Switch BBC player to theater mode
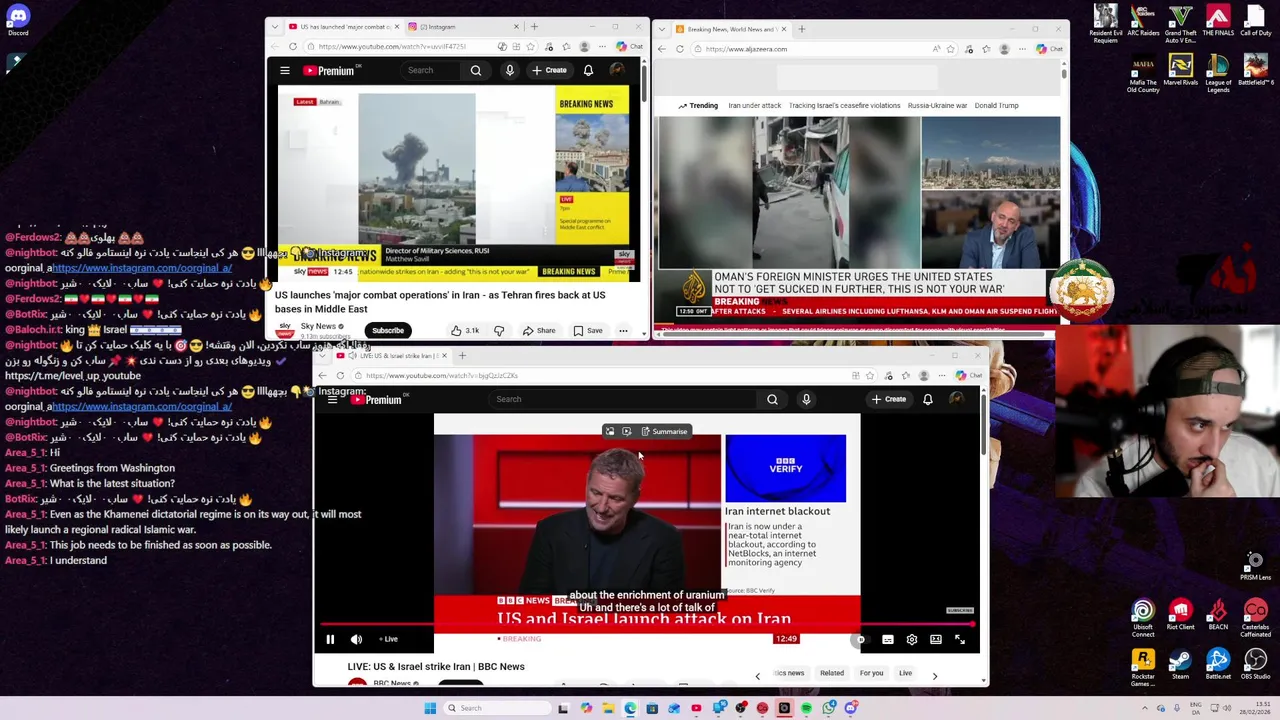 click(x=936, y=639)
